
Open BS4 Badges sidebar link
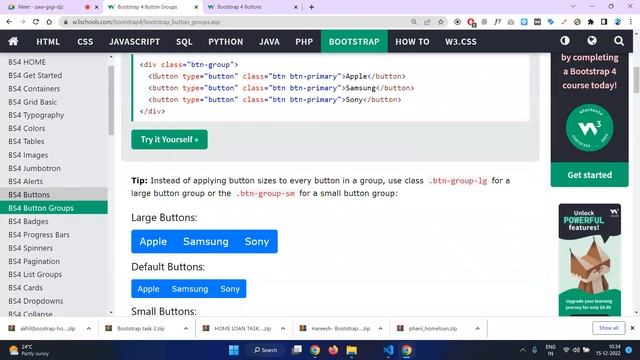(53, 221)
